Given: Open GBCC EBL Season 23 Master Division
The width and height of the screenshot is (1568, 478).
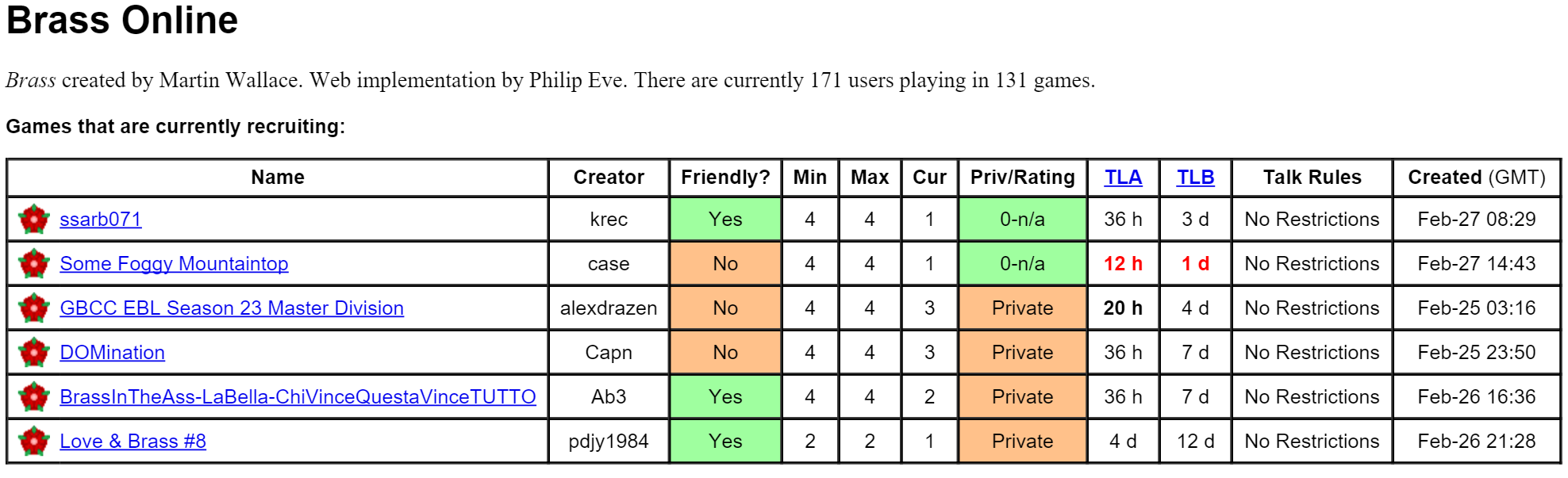Looking at the screenshot, I should (232, 308).
